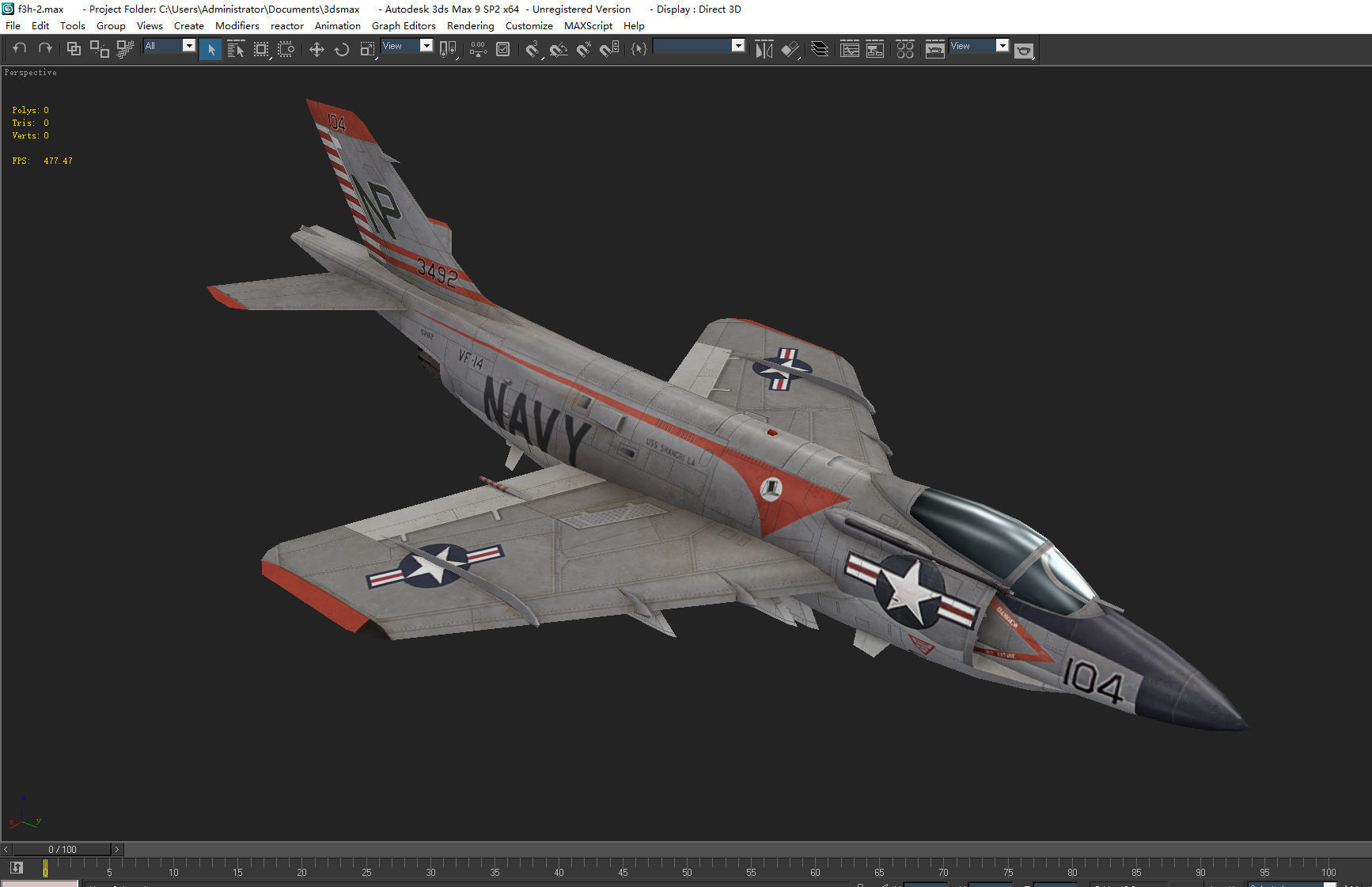The width and height of the screenshot is (1372, 887).
Task: Open the reference coordinate system View dropdown
Action: click(x=407, y=46)
